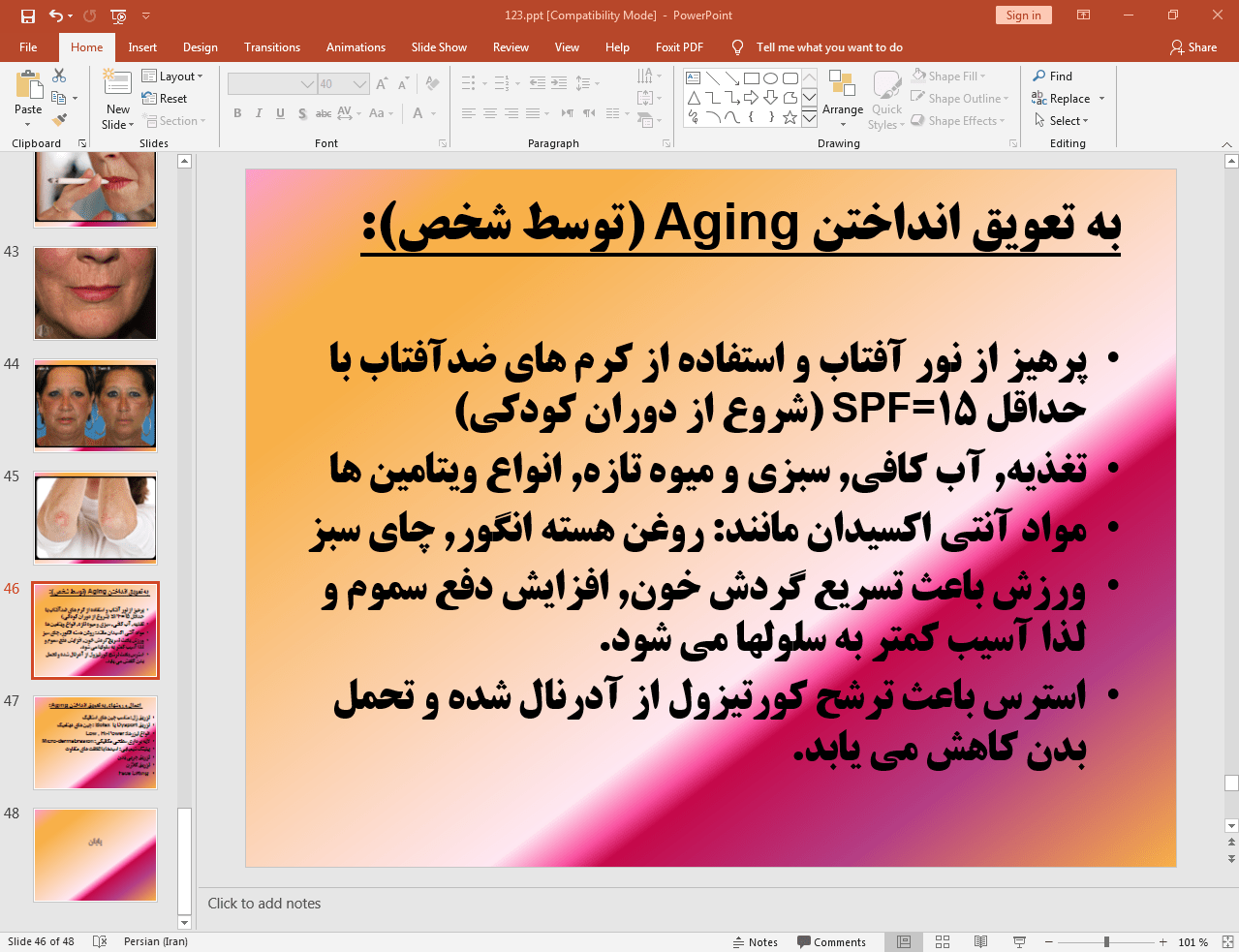The width and height of the screenshot is (1239, 952).
Task: Toggle right alignment for the paragraph
Action: 511,113
